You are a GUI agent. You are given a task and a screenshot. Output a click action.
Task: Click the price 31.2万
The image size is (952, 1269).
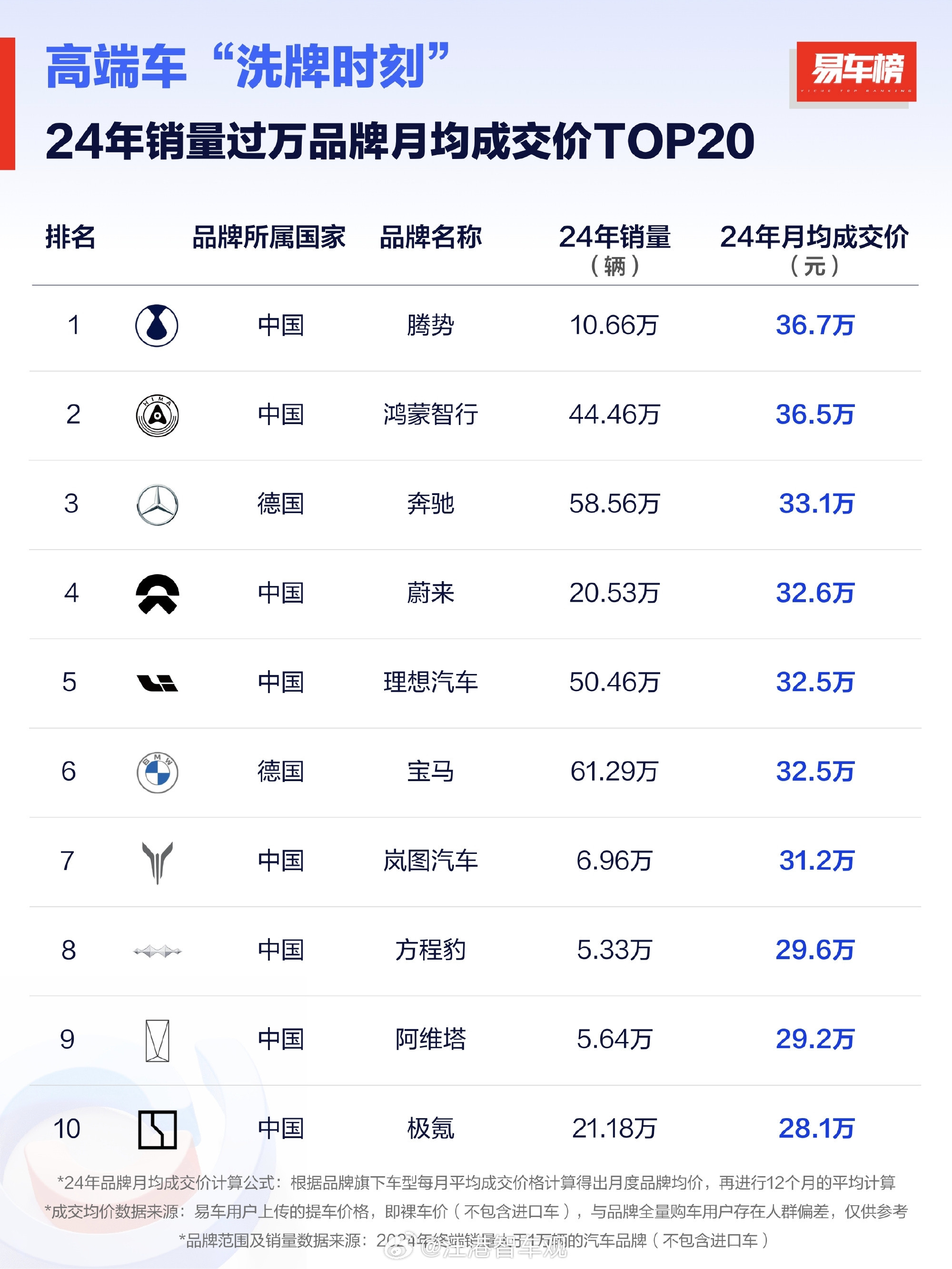816,861
